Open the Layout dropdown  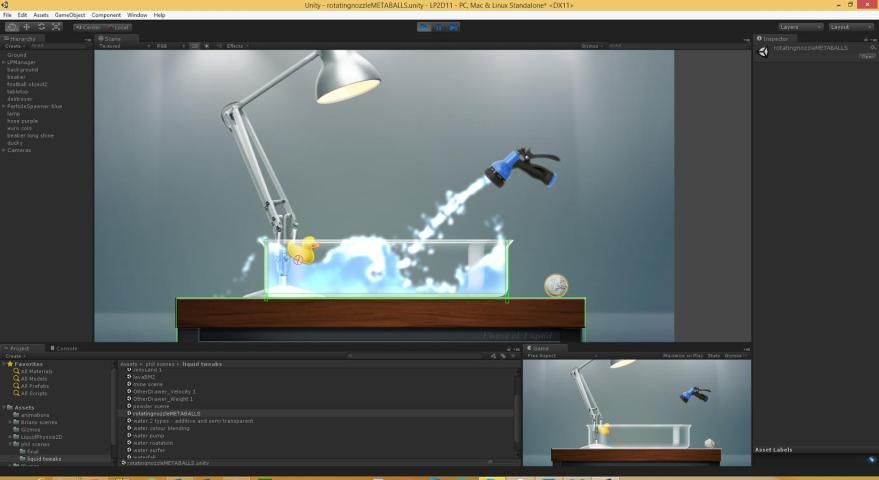(x=852, y=27)
